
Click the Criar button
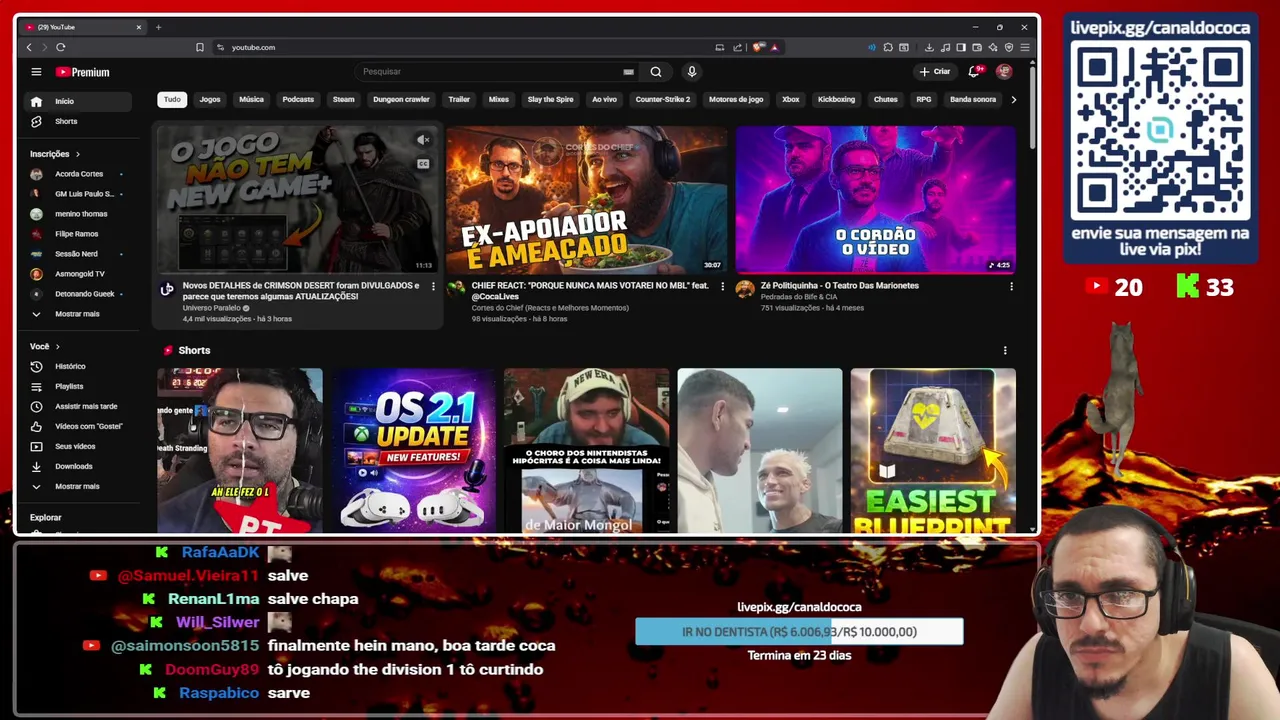(935, 72)
